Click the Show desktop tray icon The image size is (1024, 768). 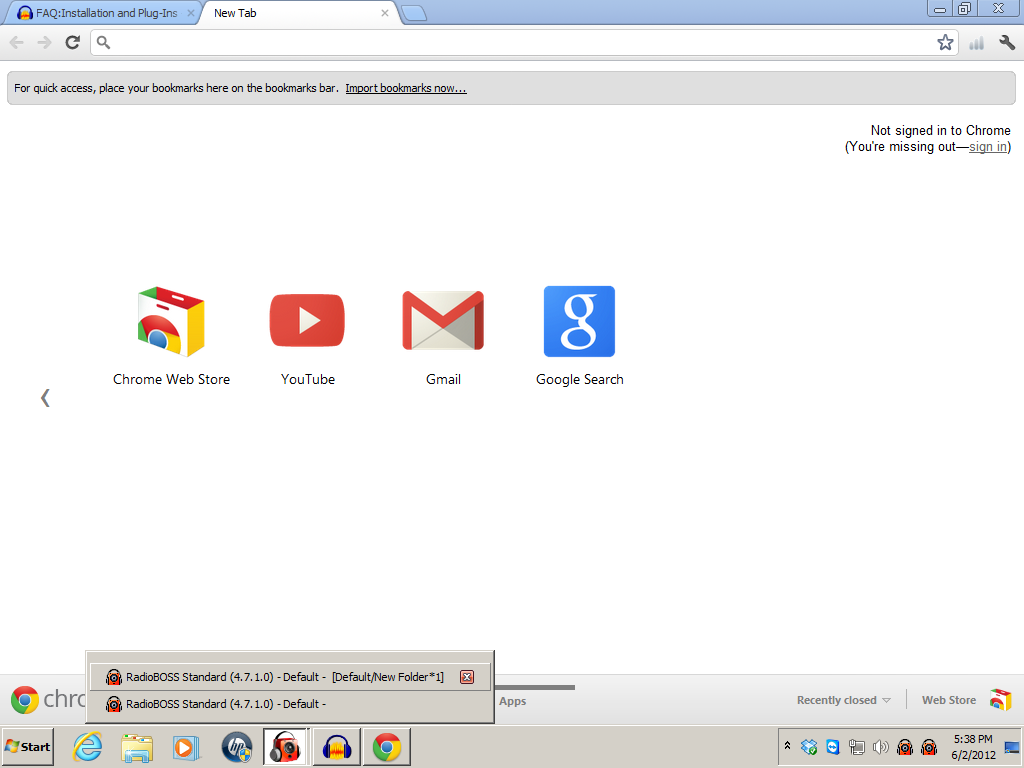pyautogui.click(x=1012, y=746)
